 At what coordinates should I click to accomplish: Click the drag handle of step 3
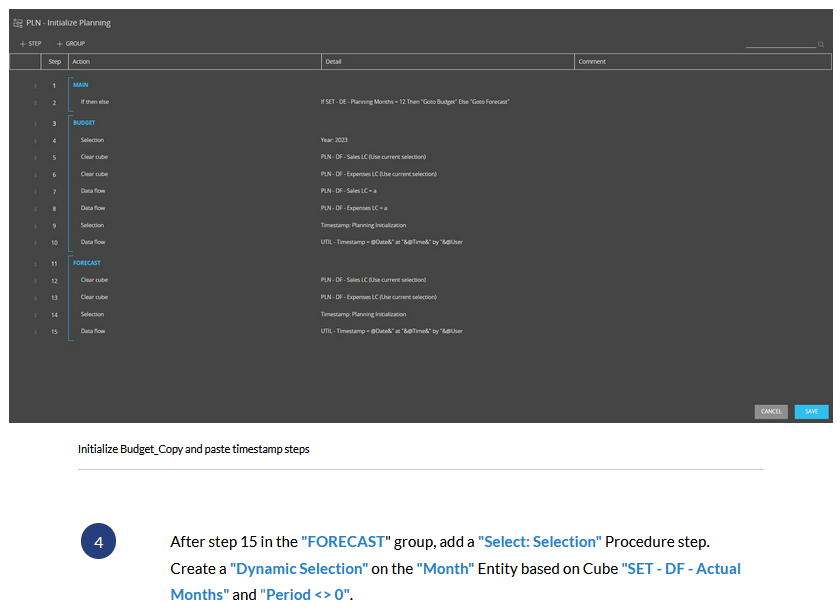[x=35, y=124]
